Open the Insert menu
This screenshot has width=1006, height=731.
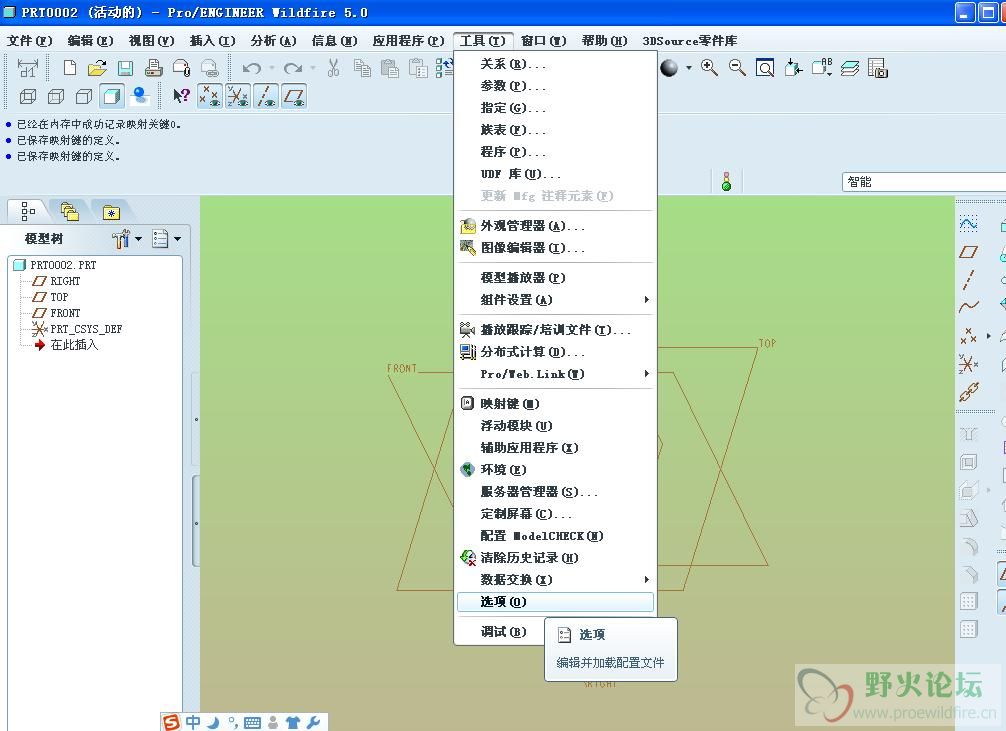point(212,40)
